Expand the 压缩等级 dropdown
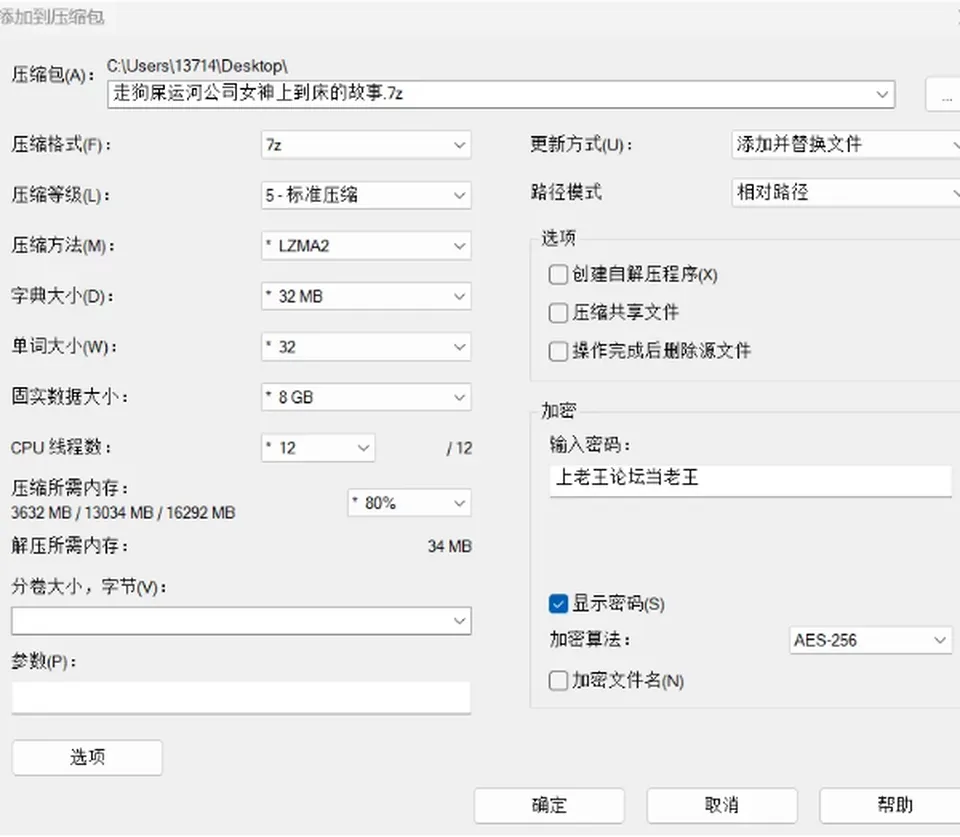 coord(366,195)
